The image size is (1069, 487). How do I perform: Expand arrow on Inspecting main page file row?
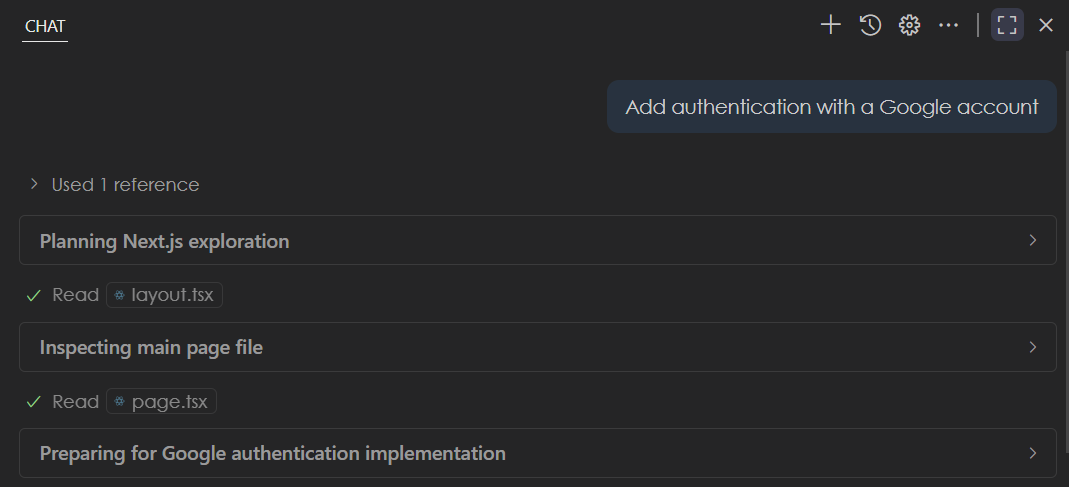[x=1033, y=347]
